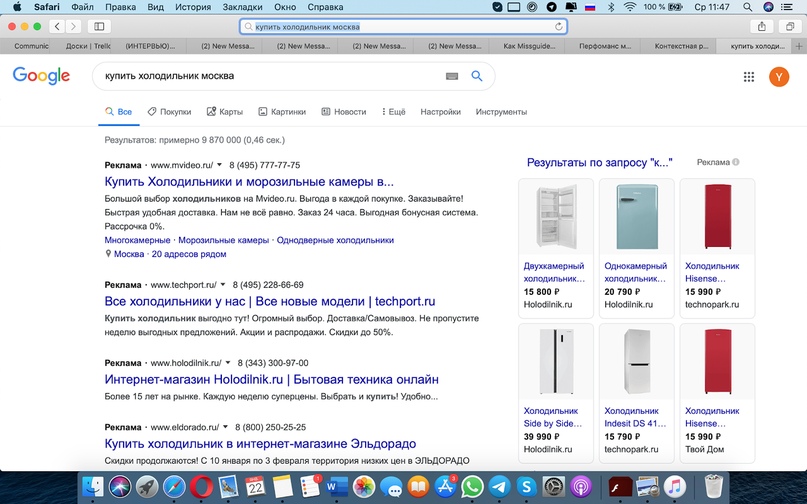Open Spotlight search in menu bar
This screenshot has height=504, width=807.
[748, 7]
